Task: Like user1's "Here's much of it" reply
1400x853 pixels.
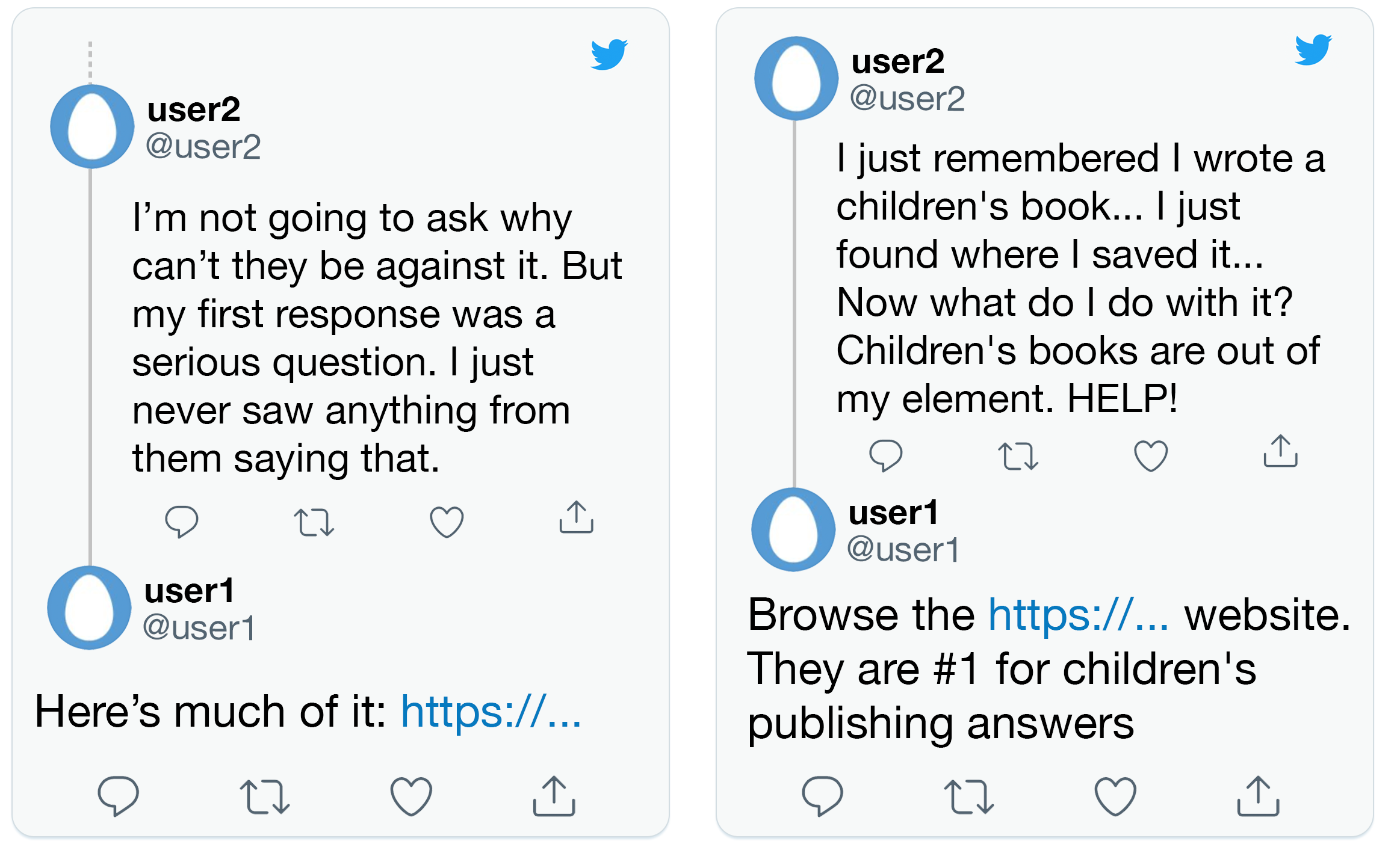Action: coord(411,796)
